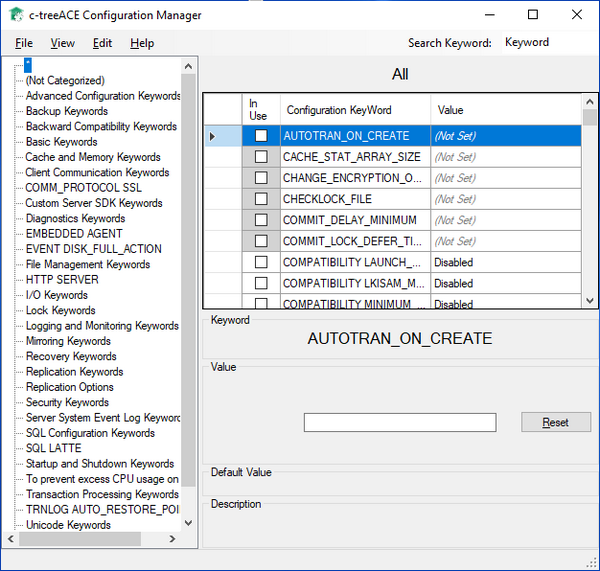The image size is (600, 571).
Task: Click the Value text input box
Action: 400,422
